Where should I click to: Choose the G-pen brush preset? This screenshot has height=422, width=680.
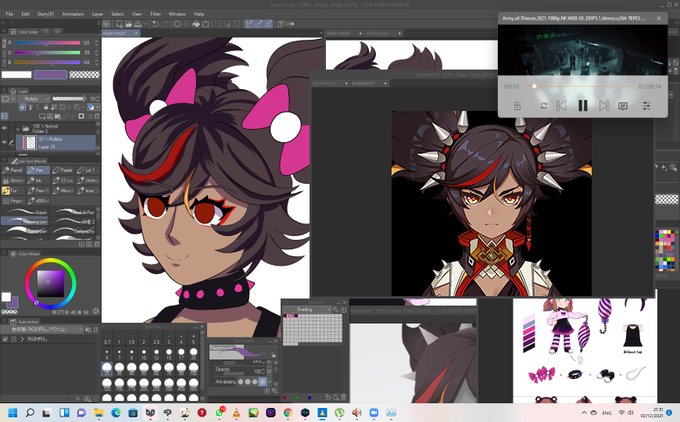coord(25,212)
